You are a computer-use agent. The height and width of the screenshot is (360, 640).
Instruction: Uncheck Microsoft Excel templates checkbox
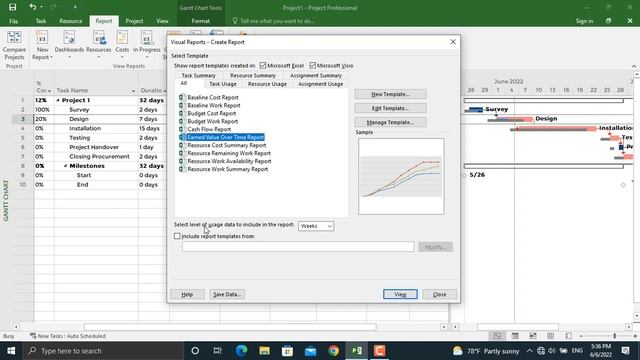pos(263,65)
